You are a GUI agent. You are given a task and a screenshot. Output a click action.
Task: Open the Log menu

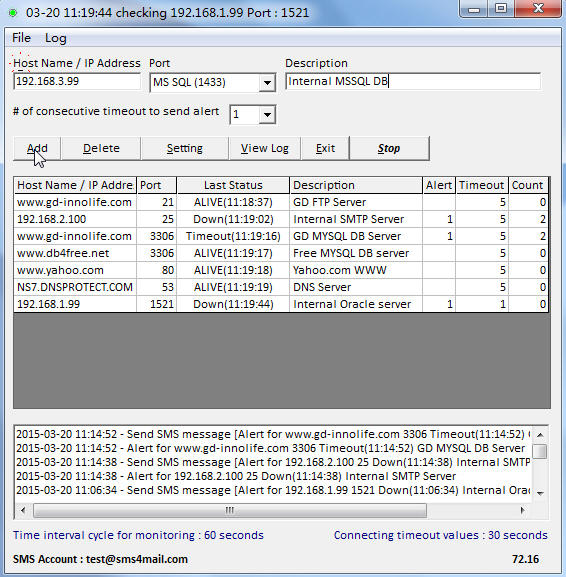(56, 38)
